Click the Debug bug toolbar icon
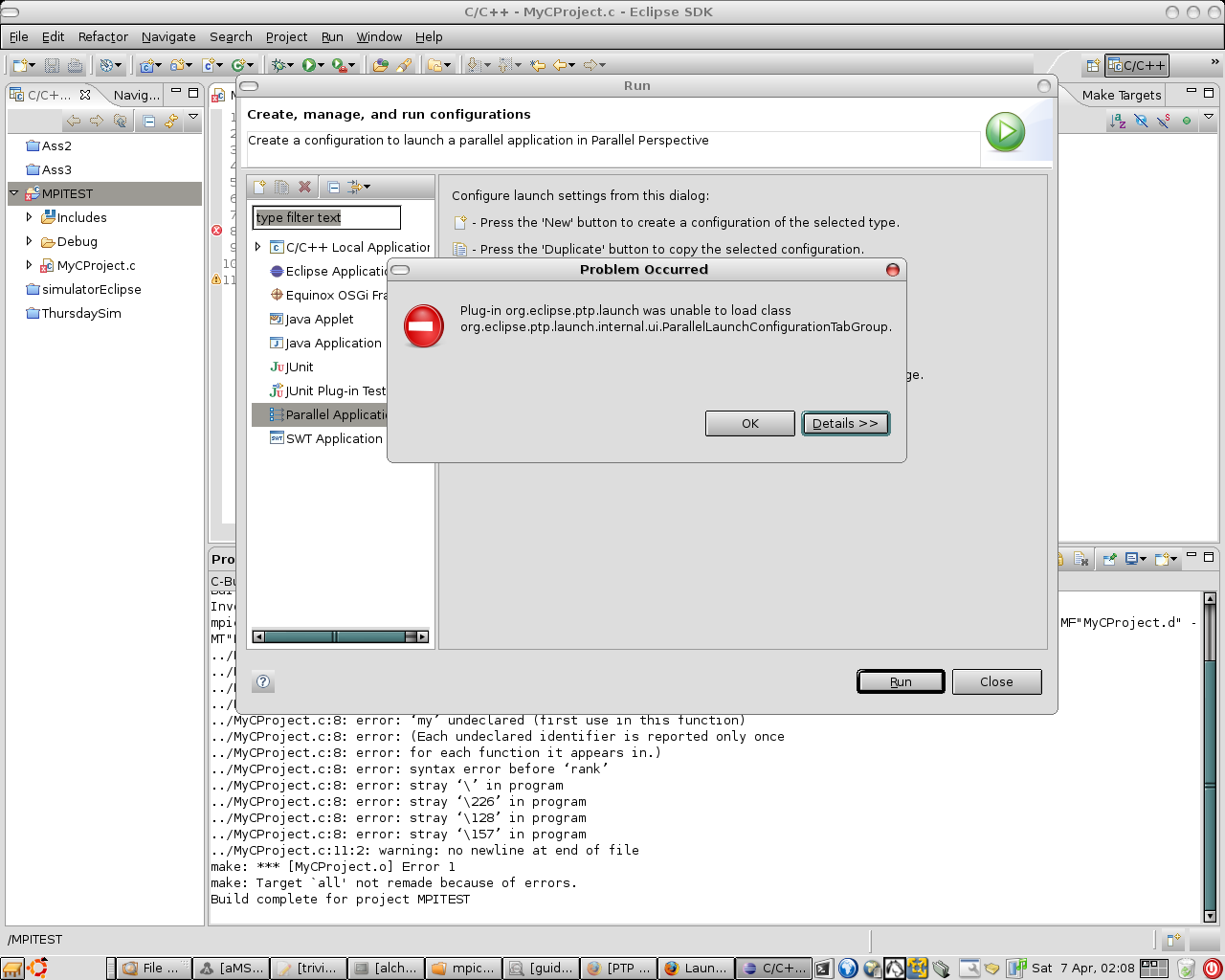Screen dimensions: 1225x980 pos(279,65)
